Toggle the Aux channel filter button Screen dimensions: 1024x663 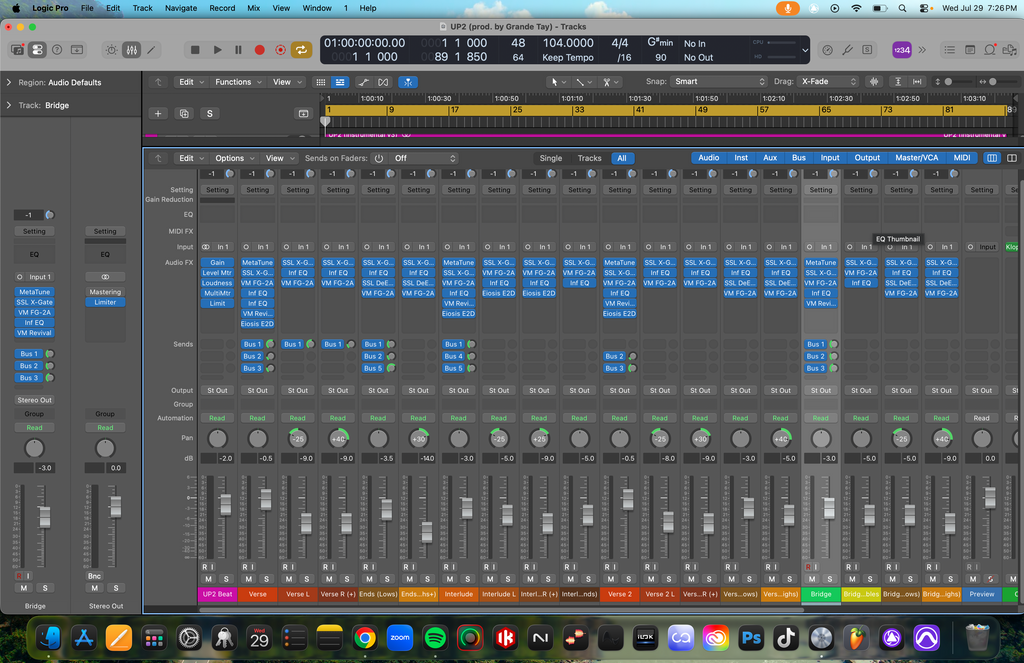770,157
